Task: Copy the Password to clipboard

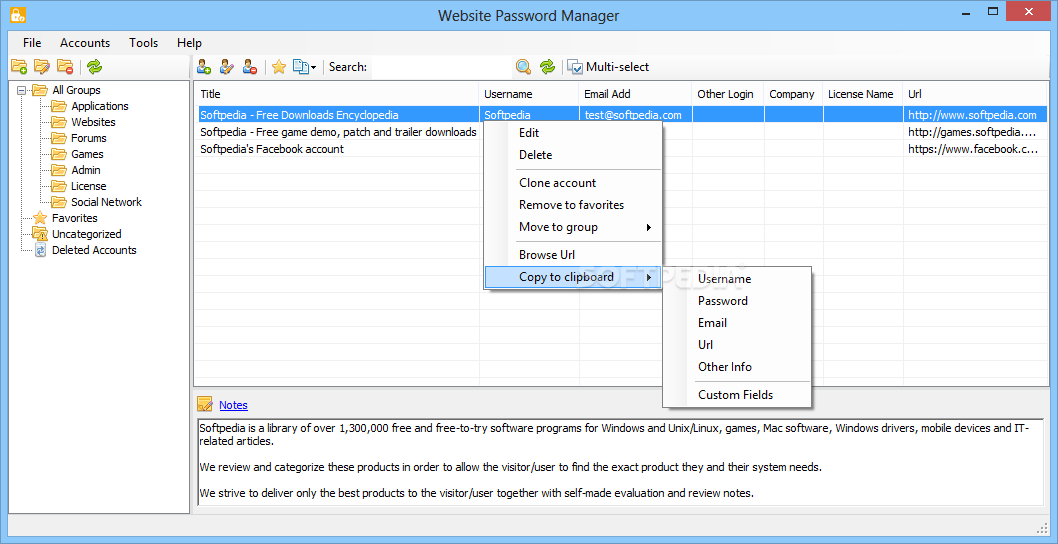Action: pos(737,301)
